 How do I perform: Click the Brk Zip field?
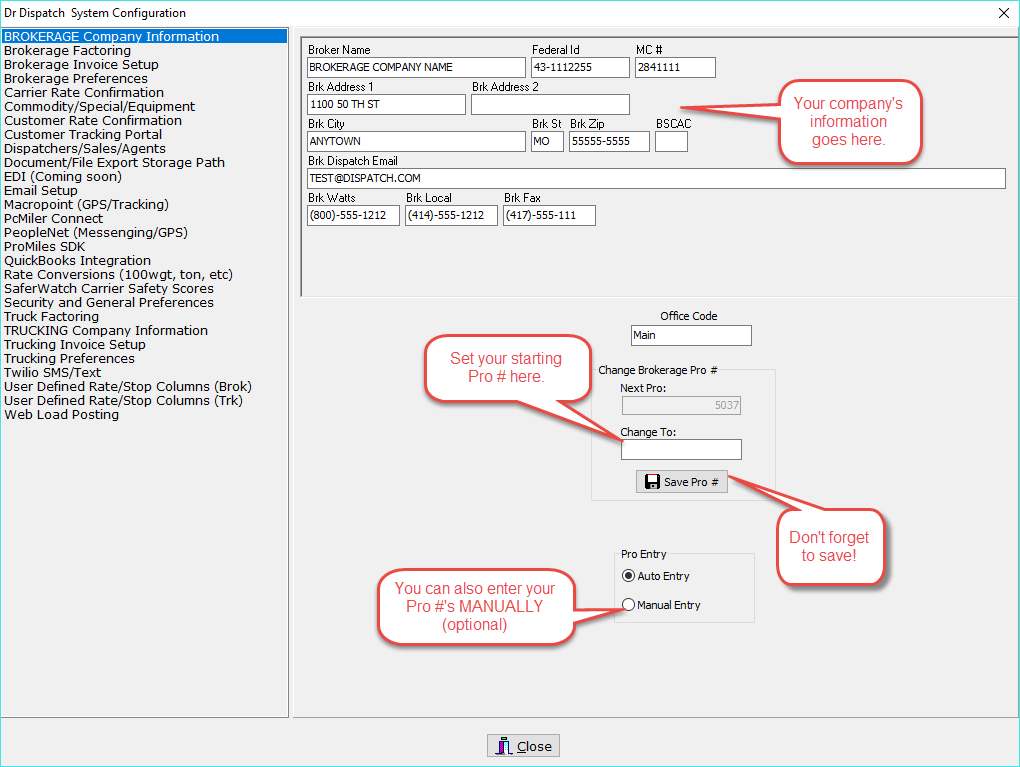(609, 141)
